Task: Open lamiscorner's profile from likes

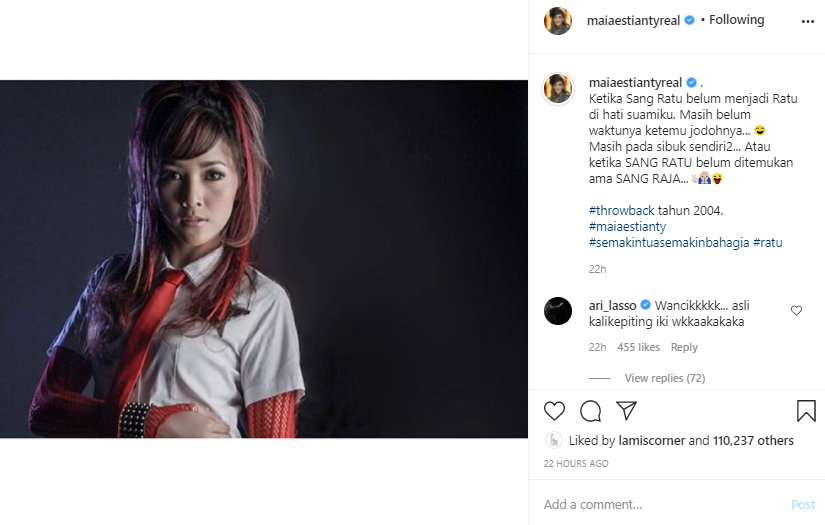Action: tap(652, 440)
